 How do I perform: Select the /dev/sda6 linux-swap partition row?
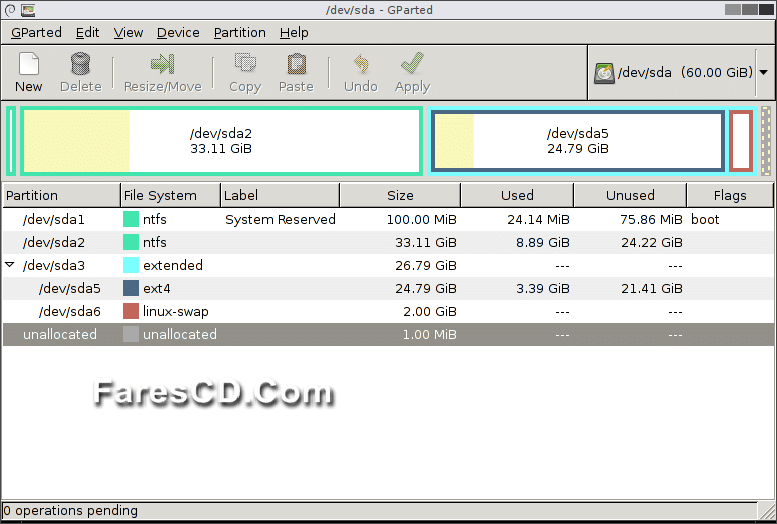pyautogui.click(x=388, y=311)
